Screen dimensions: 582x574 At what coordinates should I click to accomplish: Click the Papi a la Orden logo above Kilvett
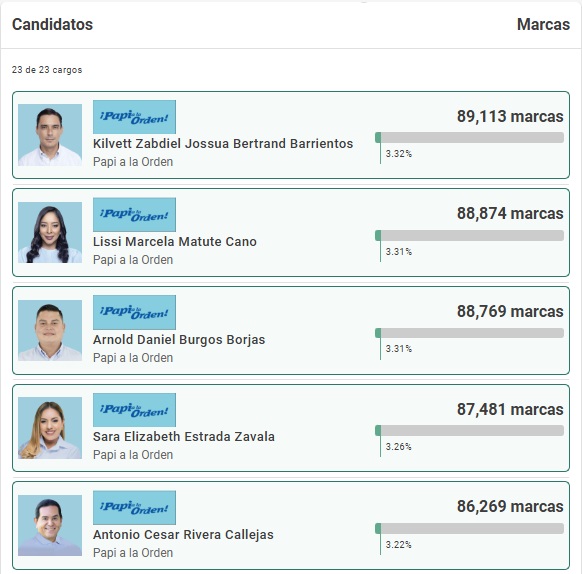pos(134,117)
